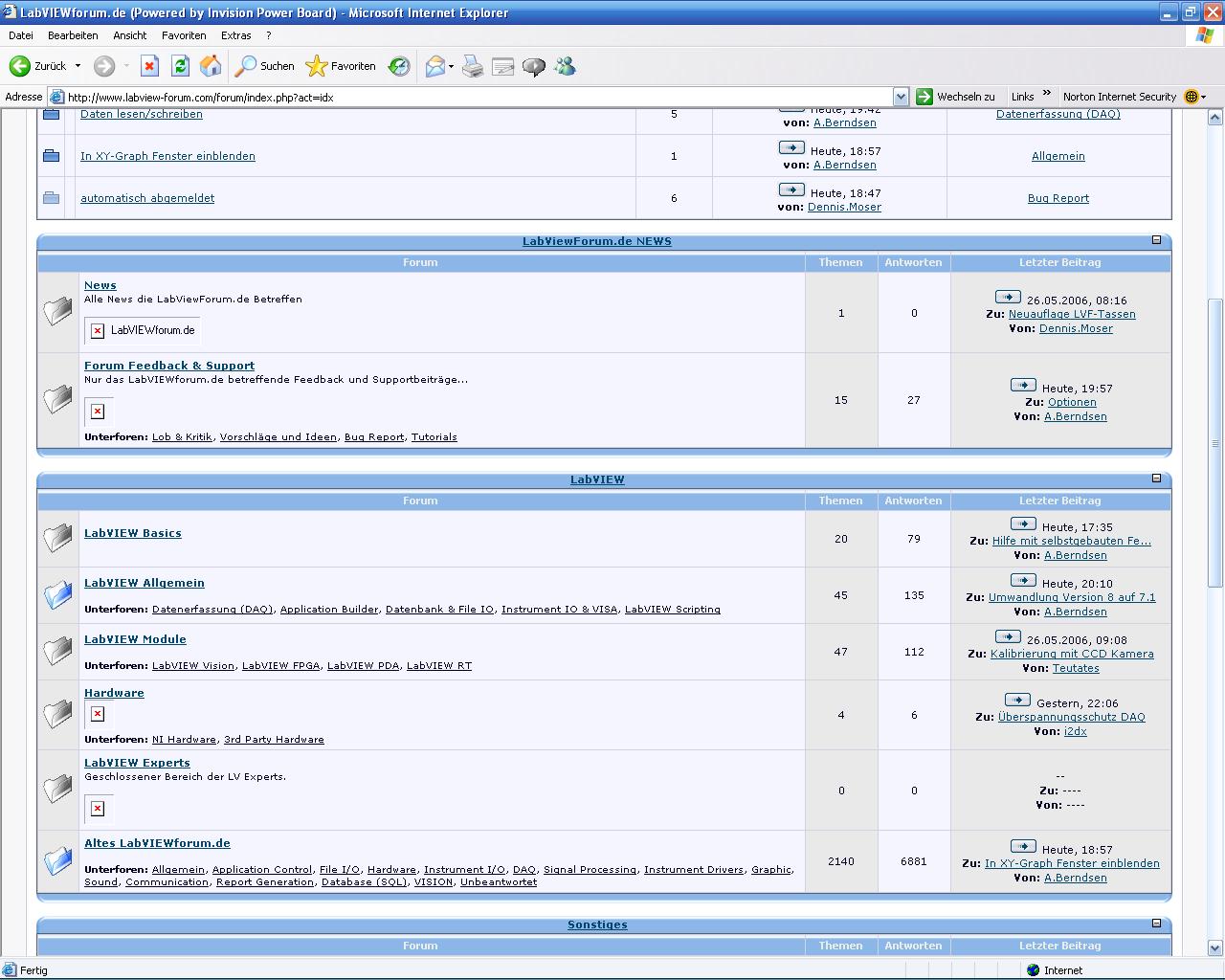This screenshot has width=1225, height=980.
Task: Open the Ansicht menu
Action: tap(129, 35)
